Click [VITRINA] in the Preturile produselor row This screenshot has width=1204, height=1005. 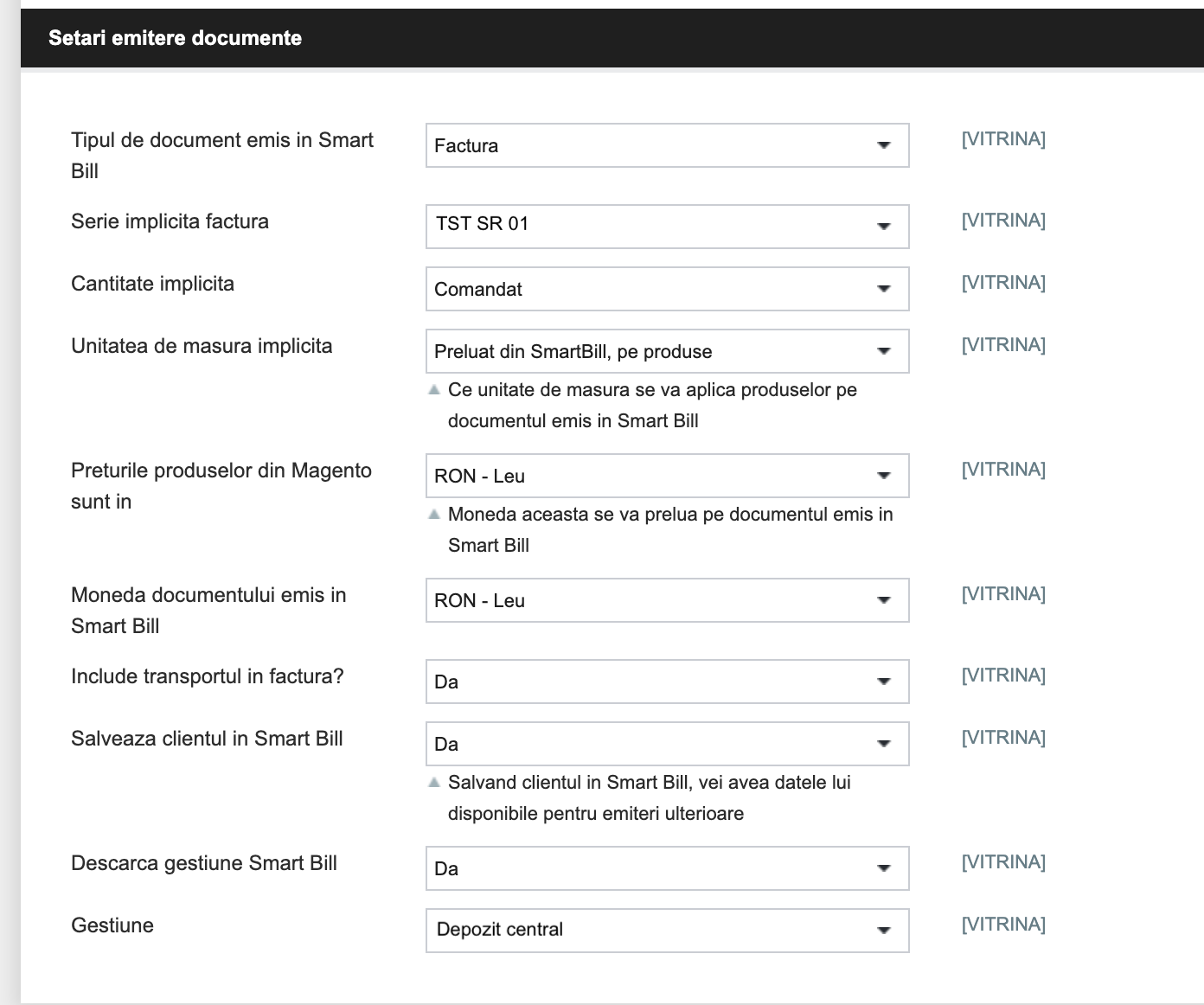pos(1003,470)
